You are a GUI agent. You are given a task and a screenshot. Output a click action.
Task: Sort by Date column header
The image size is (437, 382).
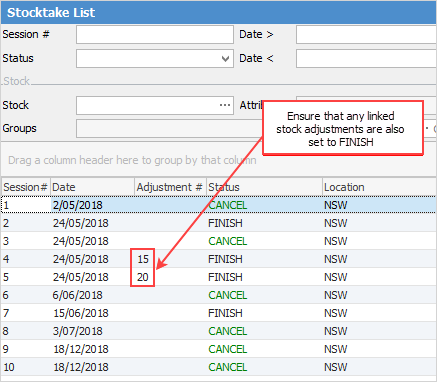click(92, 187)
